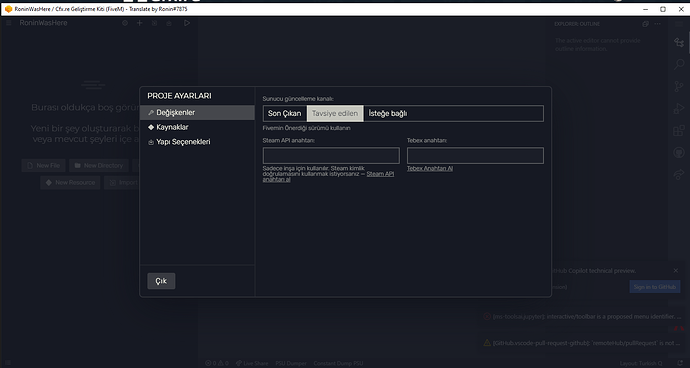This screenshot has height=368, width=690.
Task: Open the Yapı Seçenekleri settings section
Action: click(197, 142)
